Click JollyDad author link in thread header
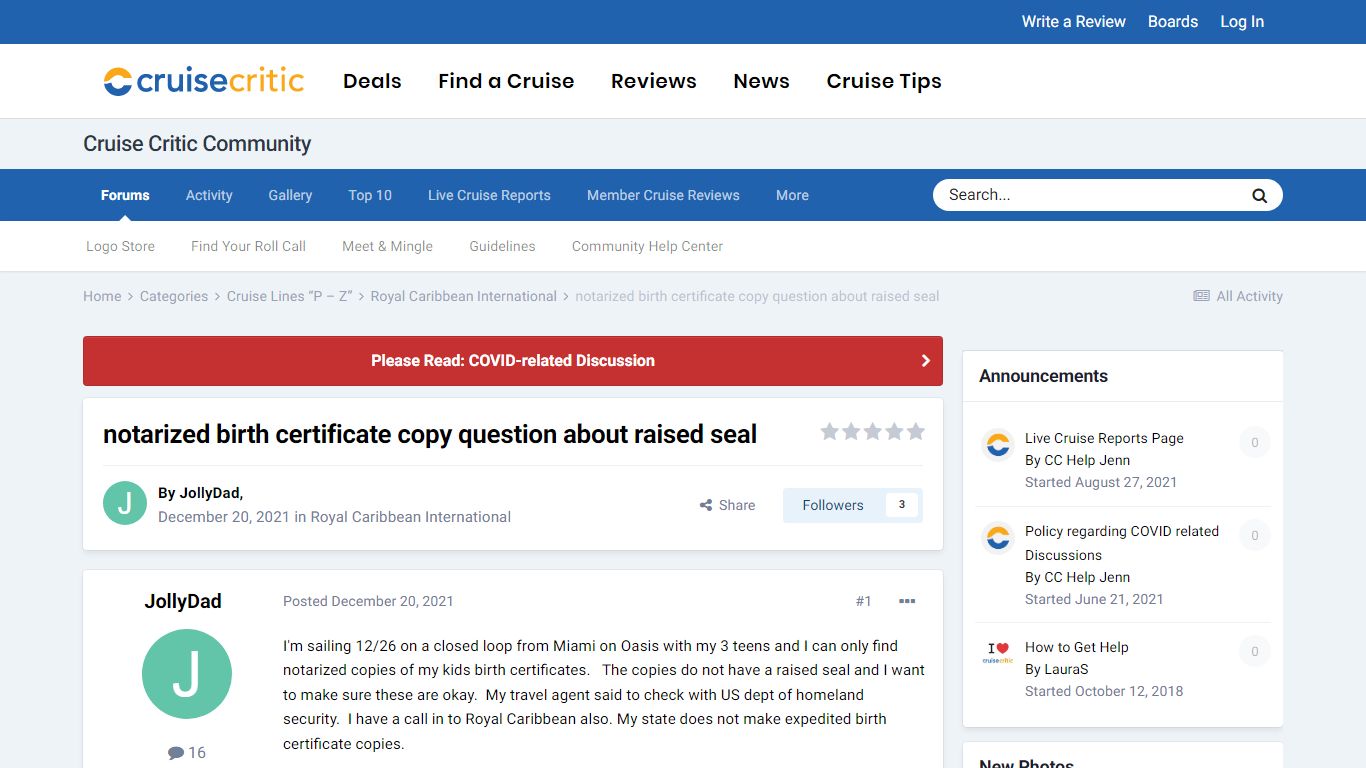 point(209,493)
